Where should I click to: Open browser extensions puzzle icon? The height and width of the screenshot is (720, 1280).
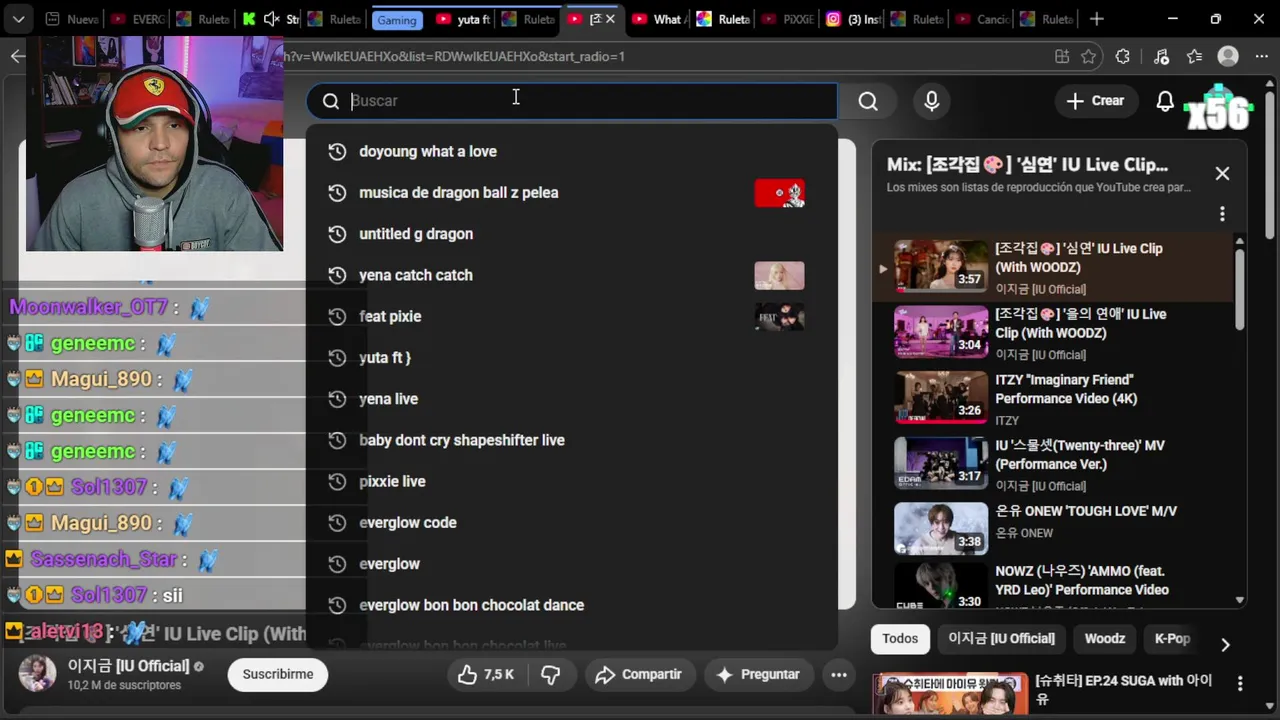point(1123,57)
